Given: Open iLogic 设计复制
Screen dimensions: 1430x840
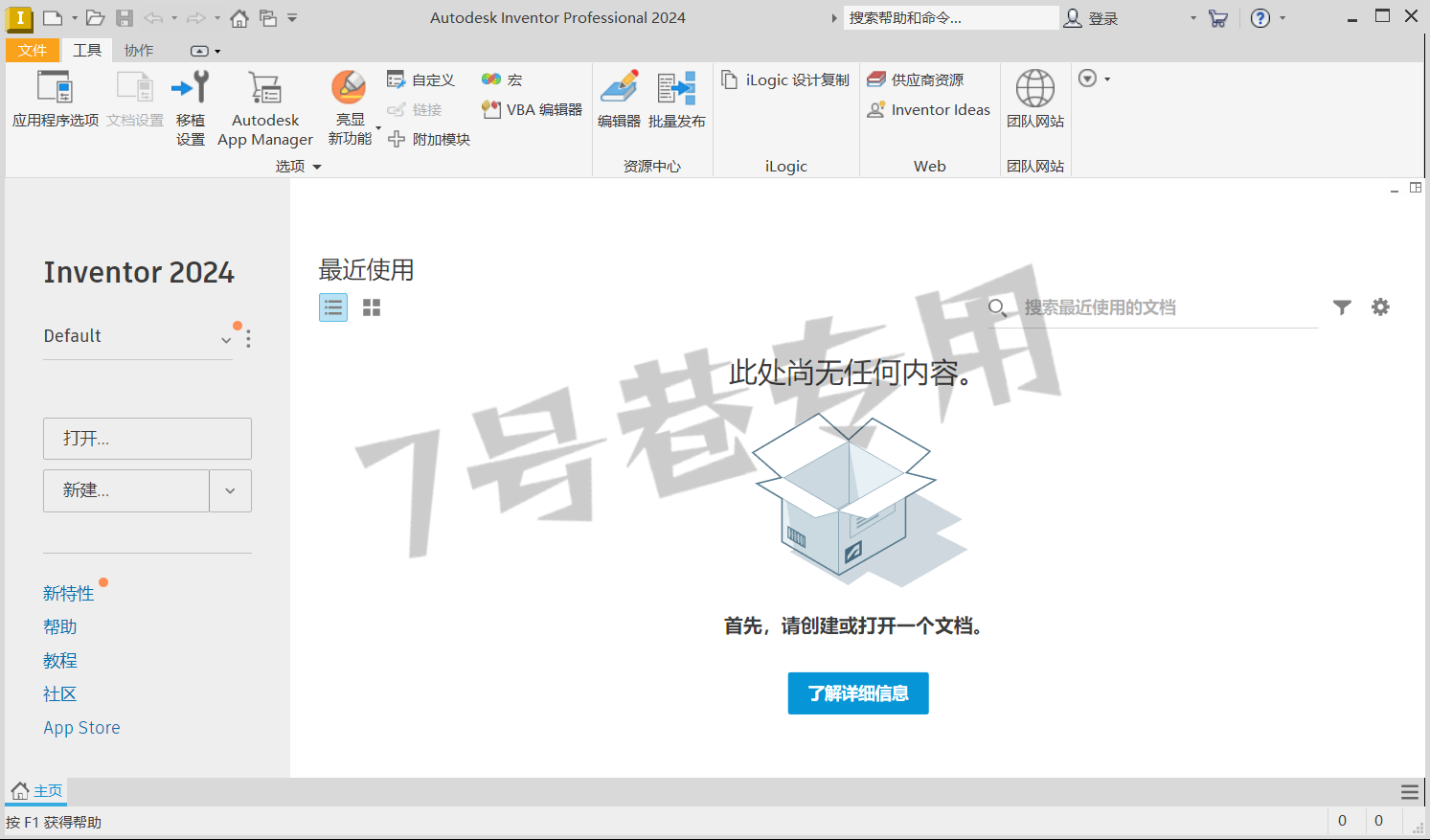Looking at the screenshot, I should point(784,80).
